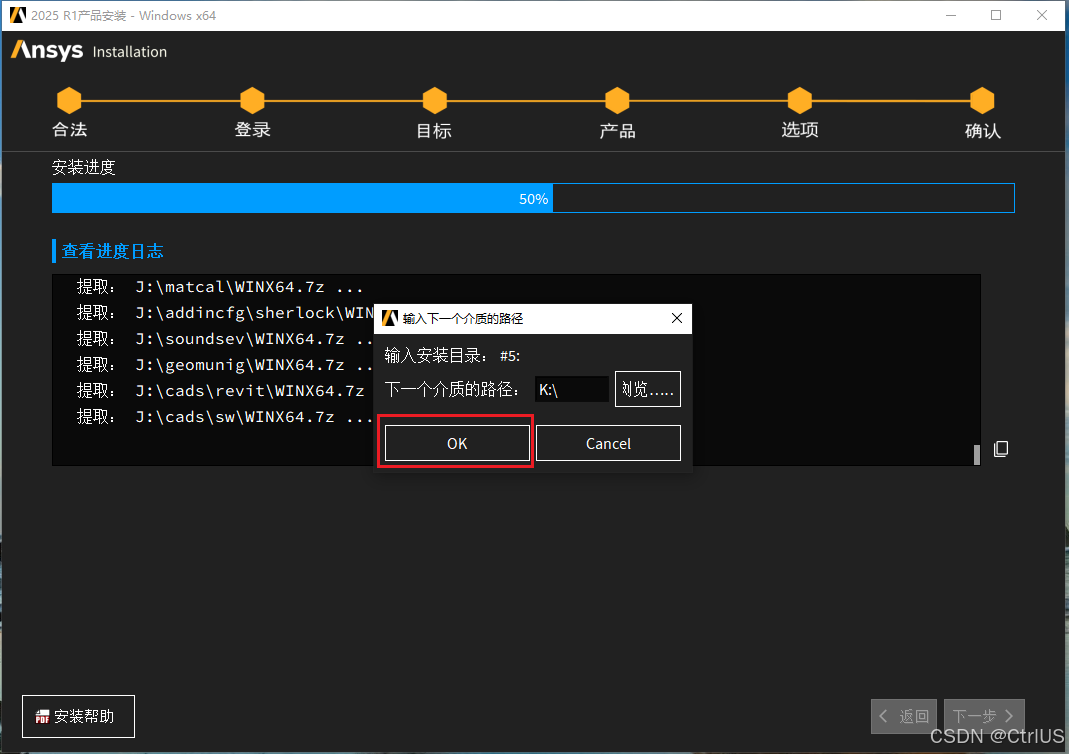
Task: Select the 目标 step hexagon
Action: coord(434,101)
